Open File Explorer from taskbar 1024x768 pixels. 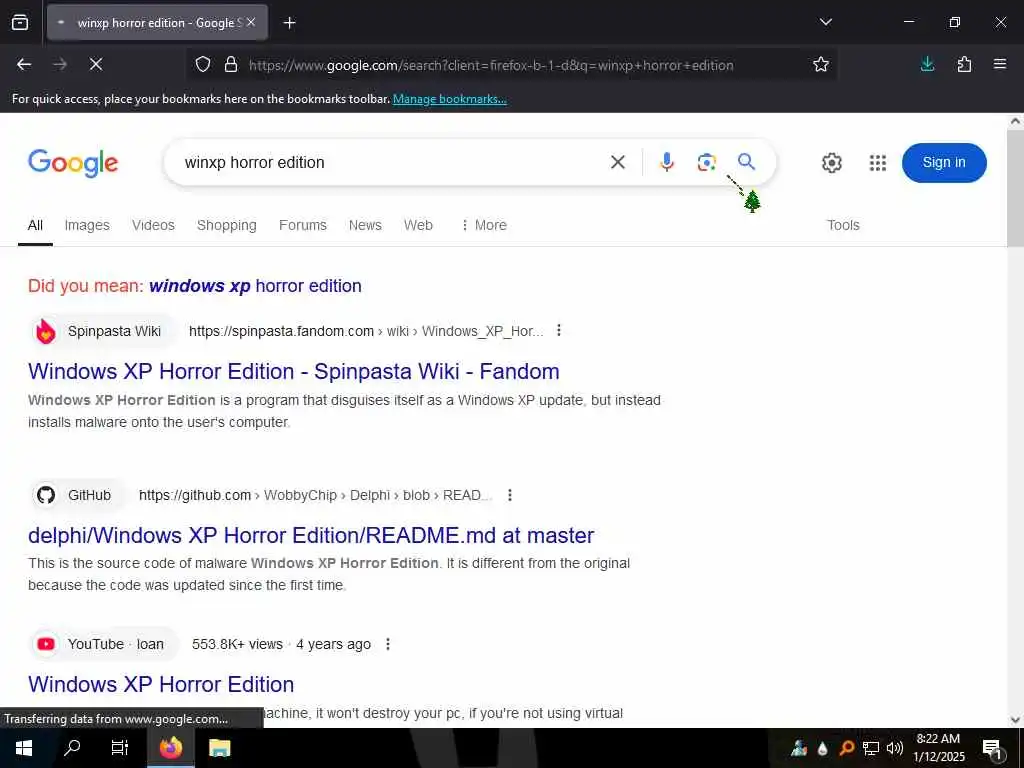pyautogui.click(x=219, y=748)
